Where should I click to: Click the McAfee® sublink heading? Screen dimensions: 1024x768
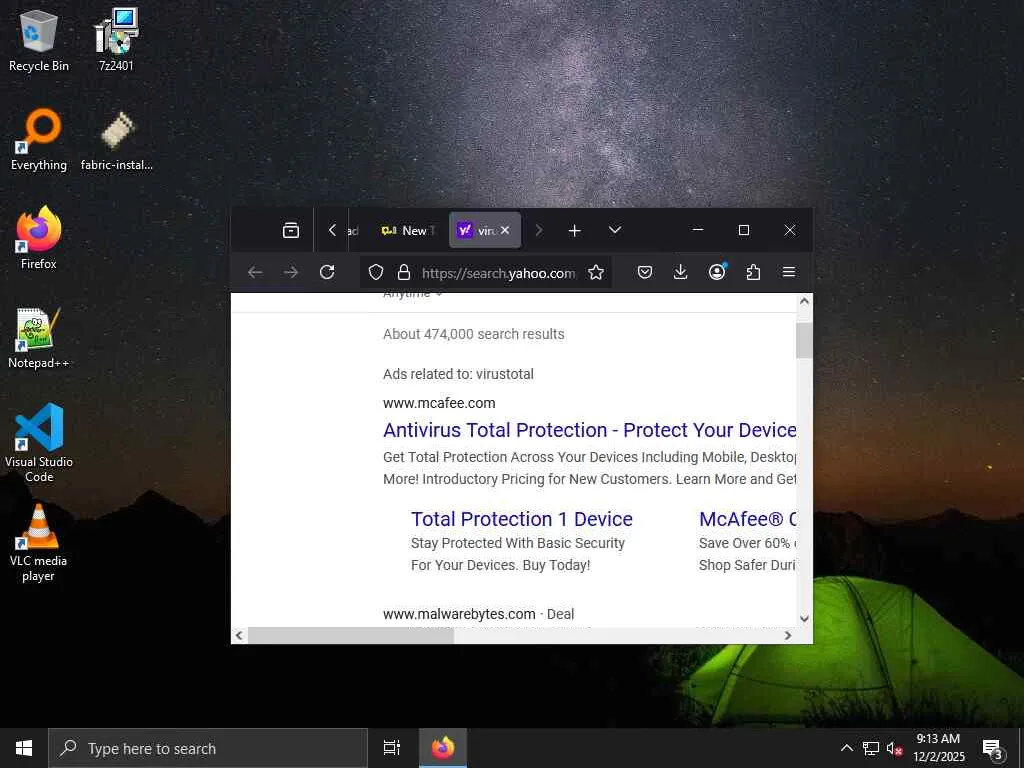click(748, 519)
